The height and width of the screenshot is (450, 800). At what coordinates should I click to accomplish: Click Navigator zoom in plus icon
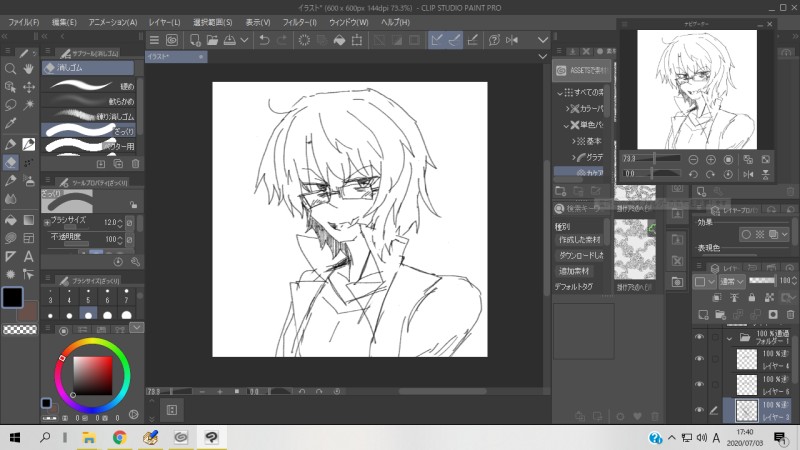click(x=710, y=160)
